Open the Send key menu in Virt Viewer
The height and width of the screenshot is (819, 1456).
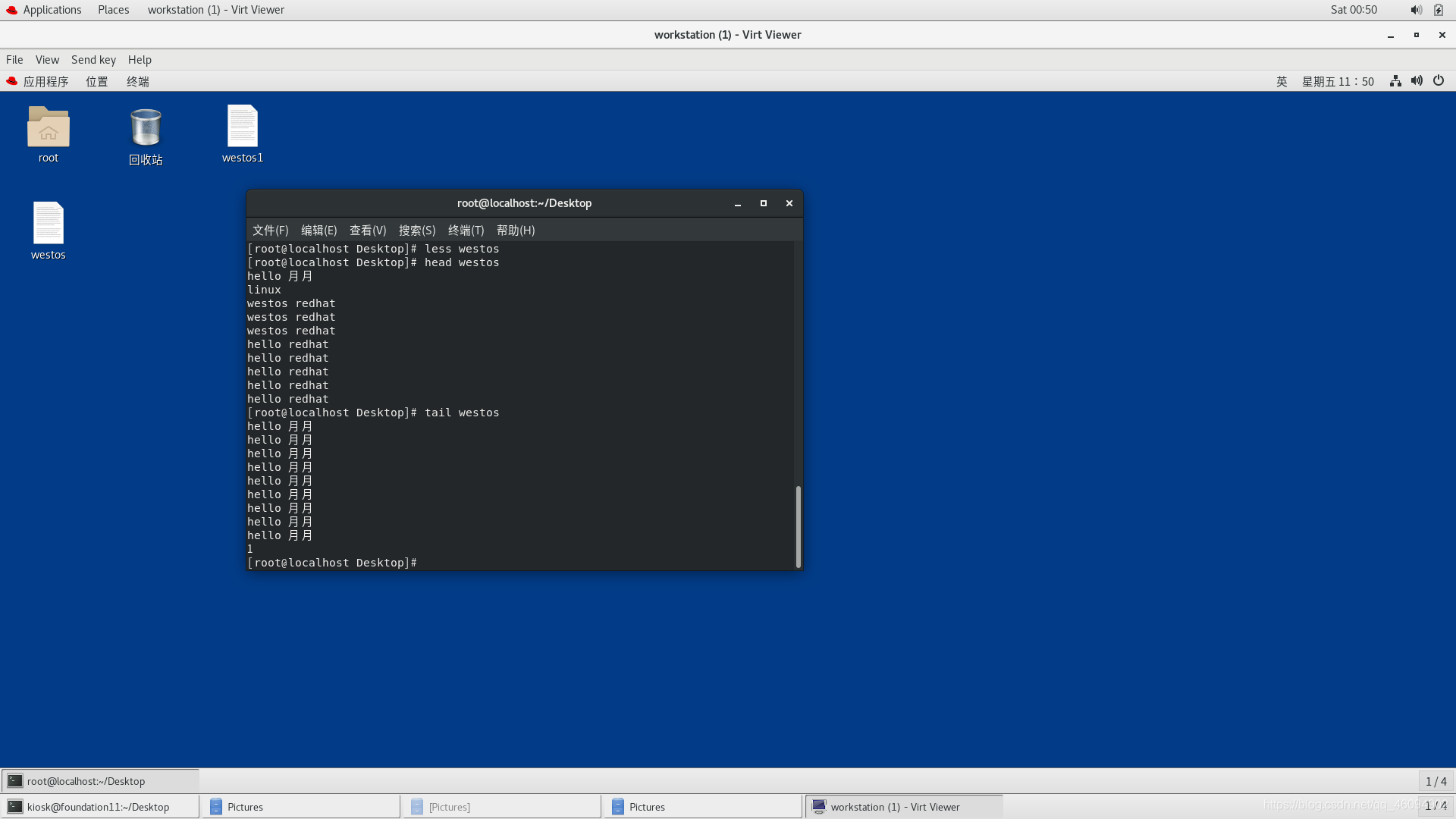[93, 59]
